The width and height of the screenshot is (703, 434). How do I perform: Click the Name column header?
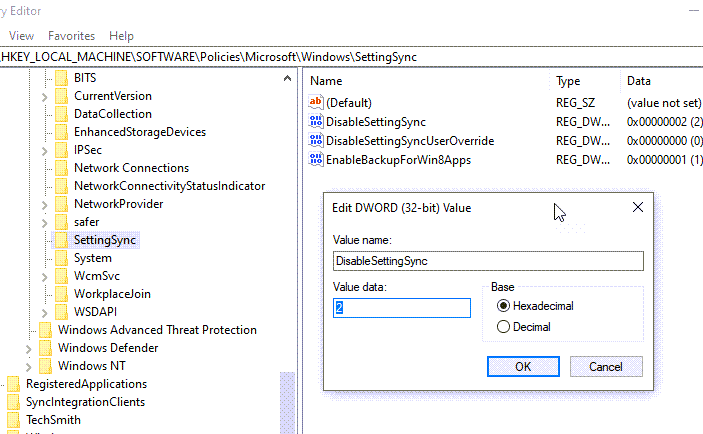(327, 80)
